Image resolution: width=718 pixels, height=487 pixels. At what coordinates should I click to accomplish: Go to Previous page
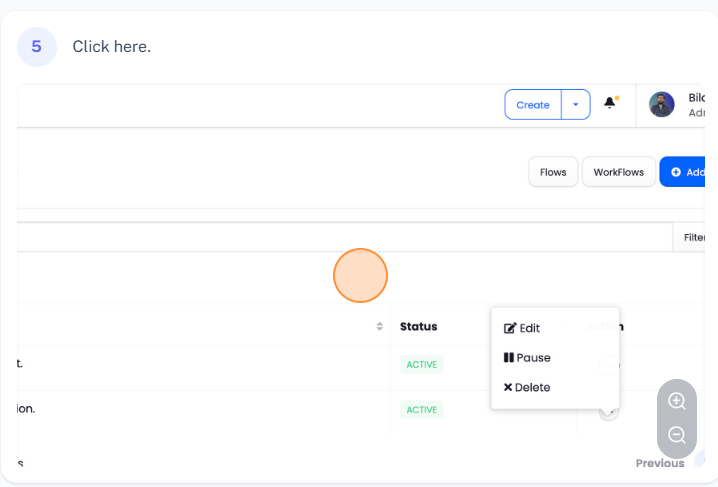point(660,463)
